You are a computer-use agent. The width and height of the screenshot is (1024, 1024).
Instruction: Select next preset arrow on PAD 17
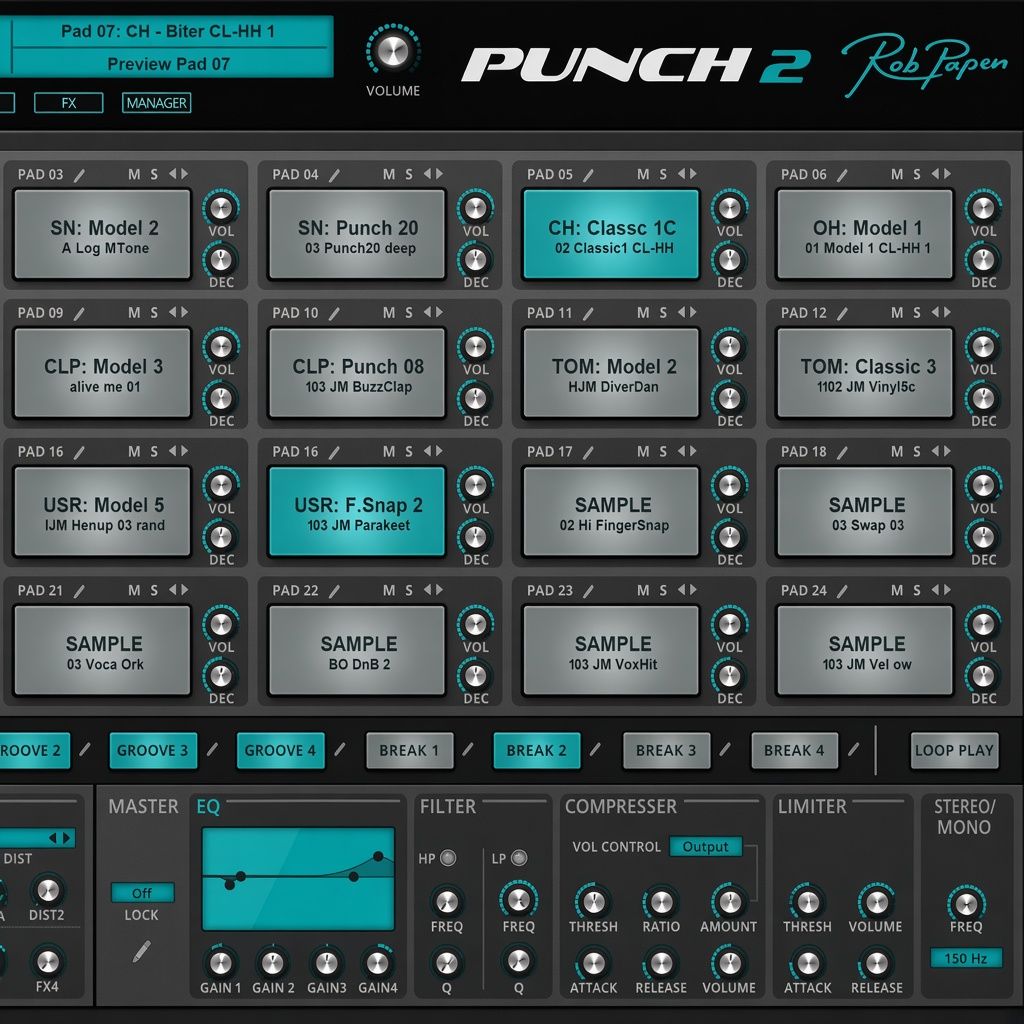tap(693, 451)
